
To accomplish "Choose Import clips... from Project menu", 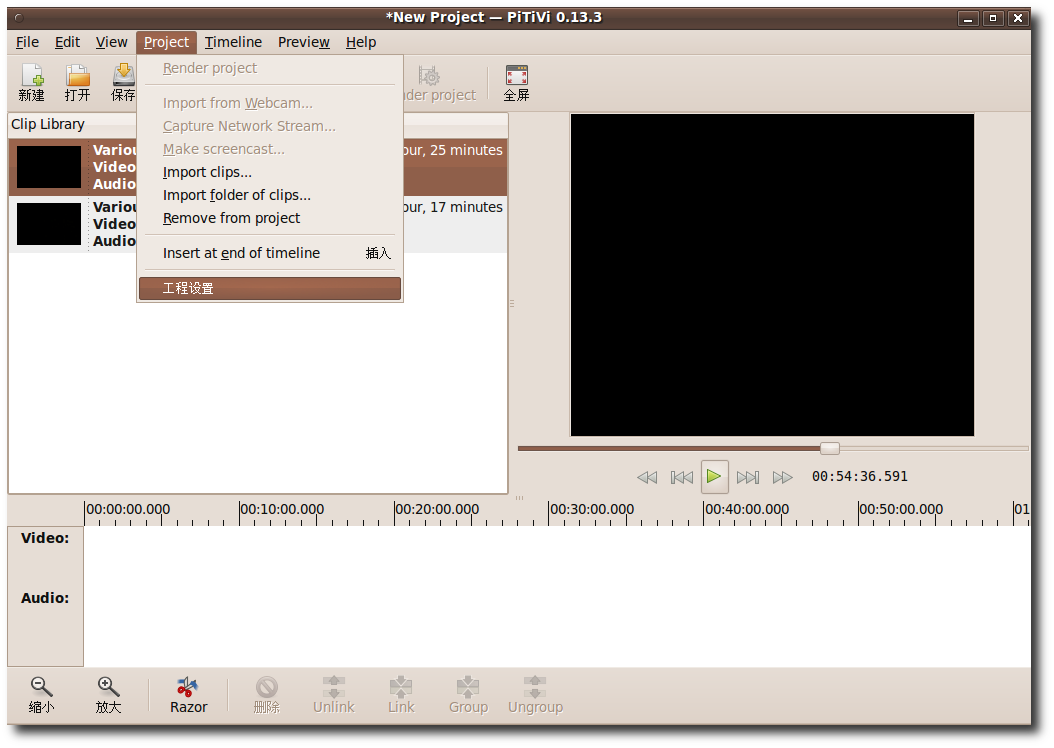I will click(270, 172).
